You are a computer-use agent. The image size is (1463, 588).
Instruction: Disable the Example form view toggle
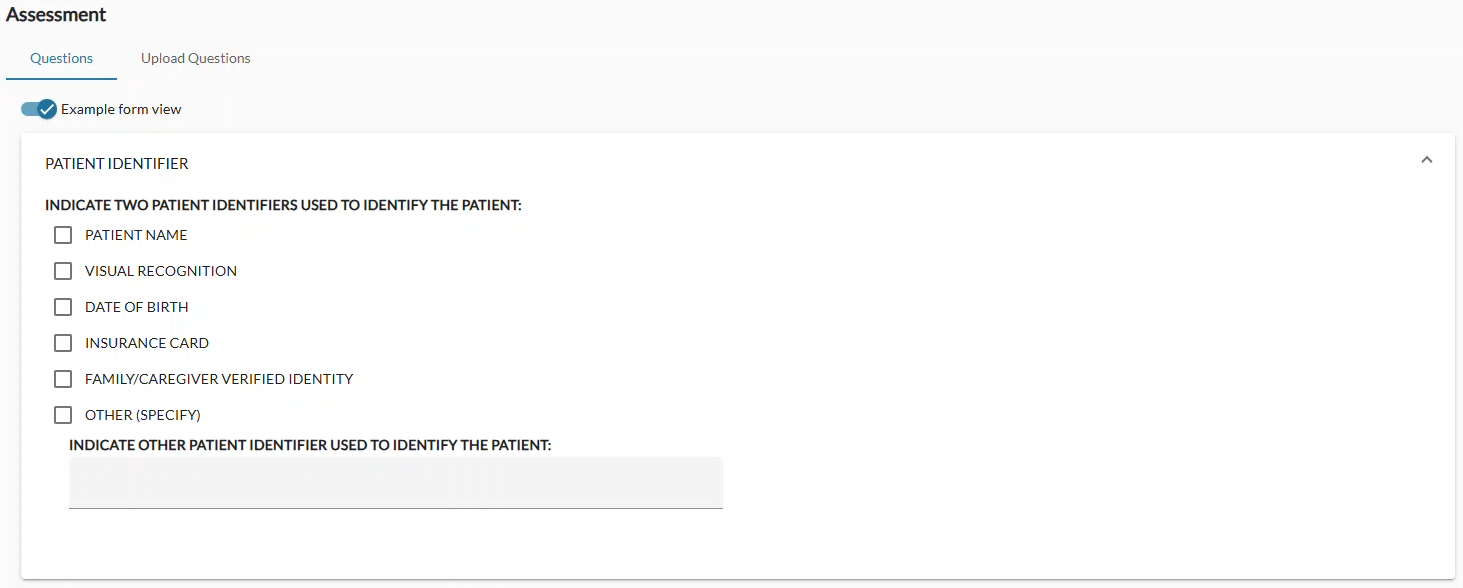pyautogui.click(x=37, y=109)
